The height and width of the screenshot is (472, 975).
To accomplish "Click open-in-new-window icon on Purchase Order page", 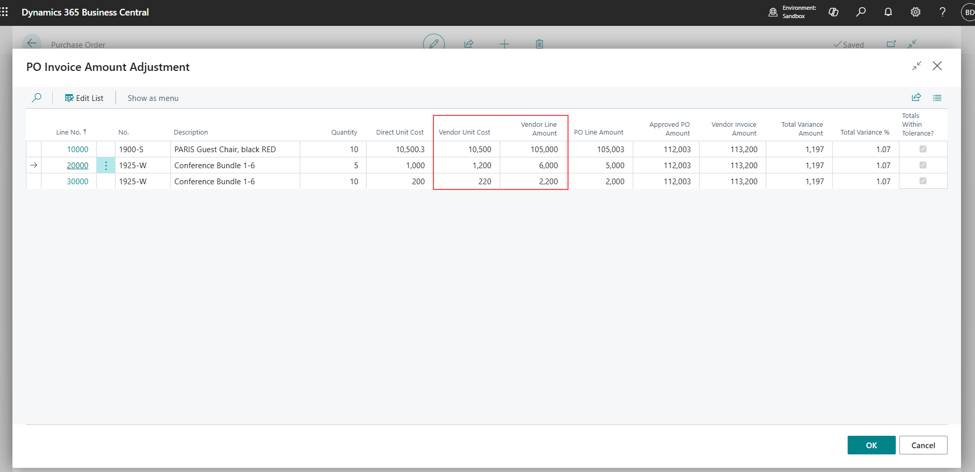I will (891, 44).
